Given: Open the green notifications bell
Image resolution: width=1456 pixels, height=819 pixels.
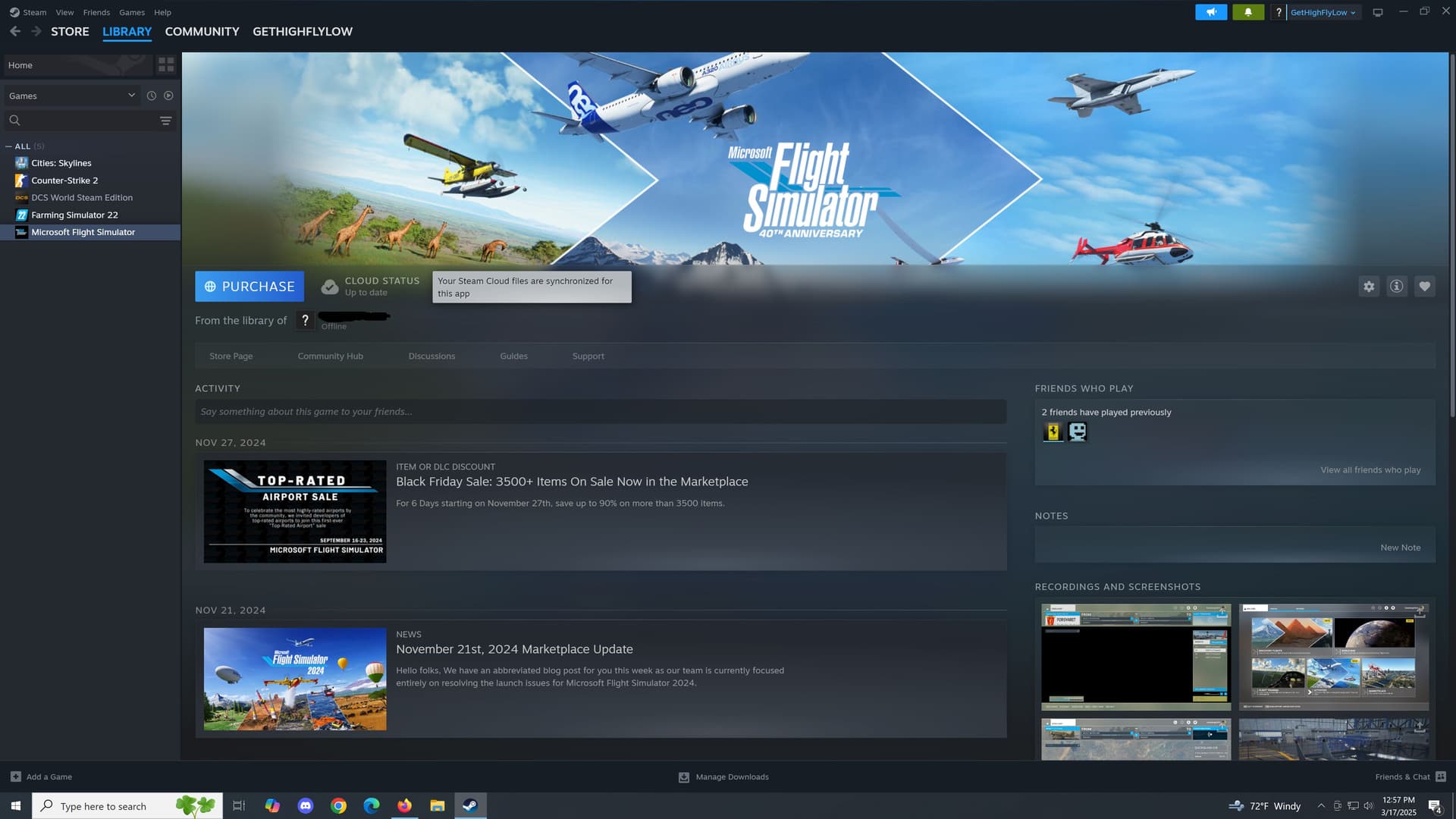Looking at the screenshot, I should (1248, 12).
